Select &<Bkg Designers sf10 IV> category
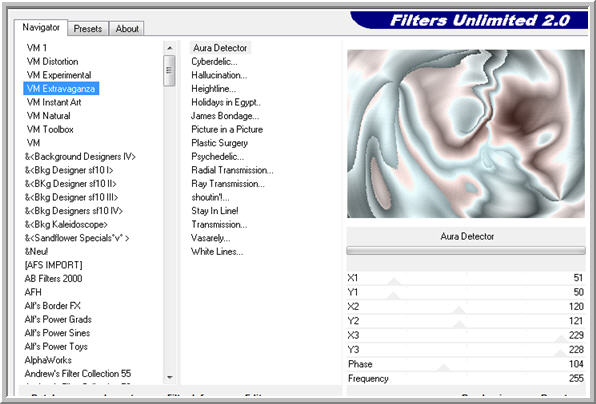Image resolution: width=596 pixels, height=404 pixels. tap(74, 211)
